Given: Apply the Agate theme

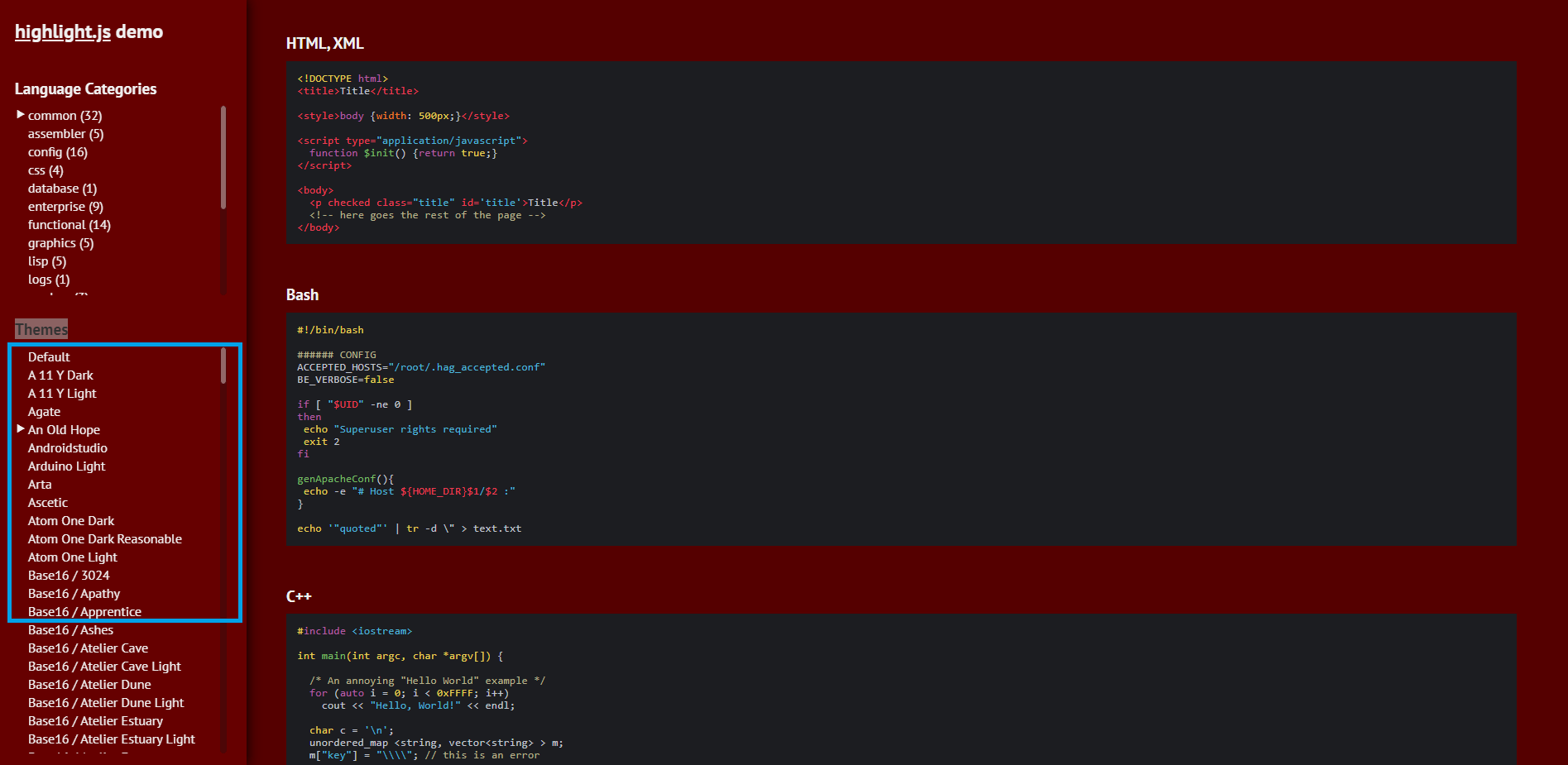Looking at the screenshot, I should coord(44,412).
